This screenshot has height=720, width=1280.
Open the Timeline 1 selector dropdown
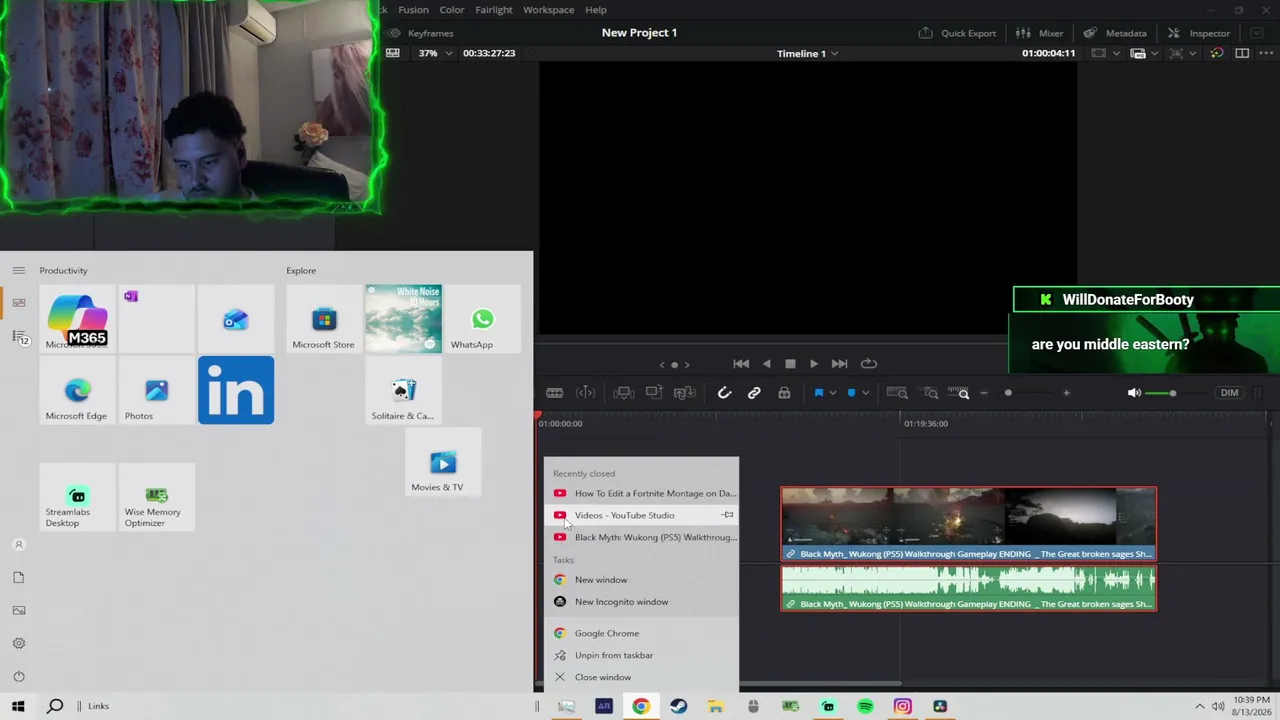tap(807, 53)
